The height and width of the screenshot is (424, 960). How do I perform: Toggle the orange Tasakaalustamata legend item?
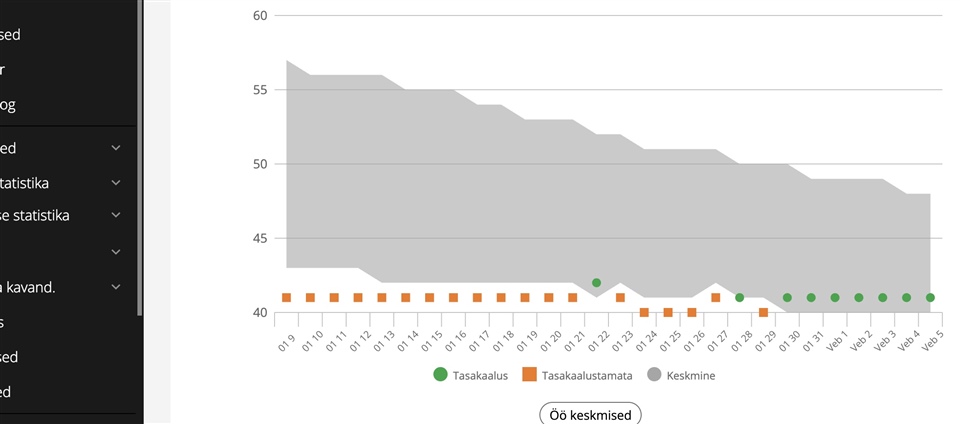coord(577,375)
